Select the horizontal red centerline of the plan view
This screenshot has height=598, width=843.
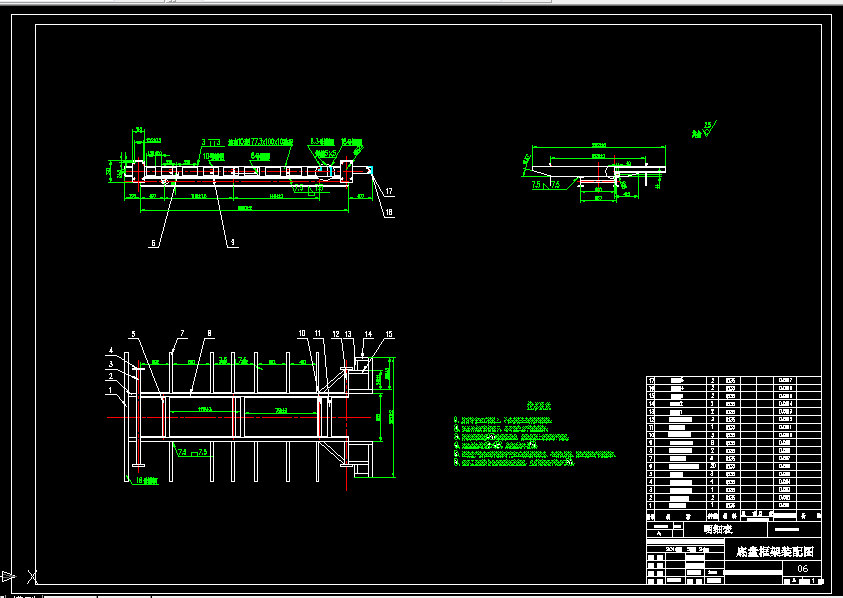pos(239,417)
